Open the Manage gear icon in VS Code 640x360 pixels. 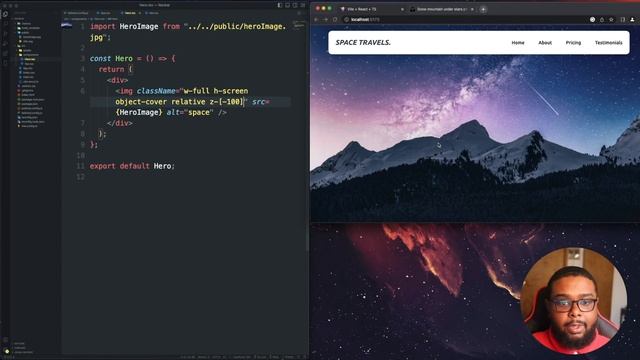pos(6,351)
